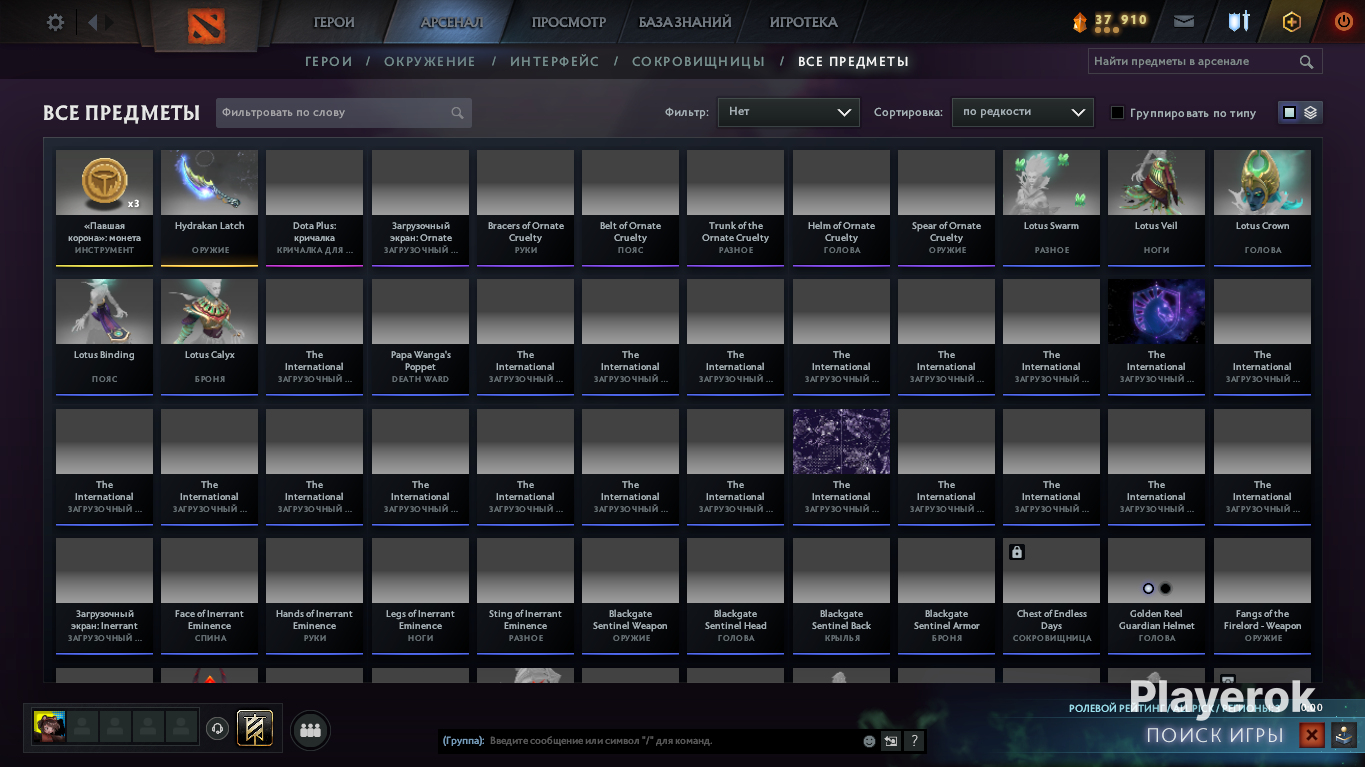Click the player avatar in party bar
The width and height of the screenshot is (1365, 767).
(x=49, y=727)
